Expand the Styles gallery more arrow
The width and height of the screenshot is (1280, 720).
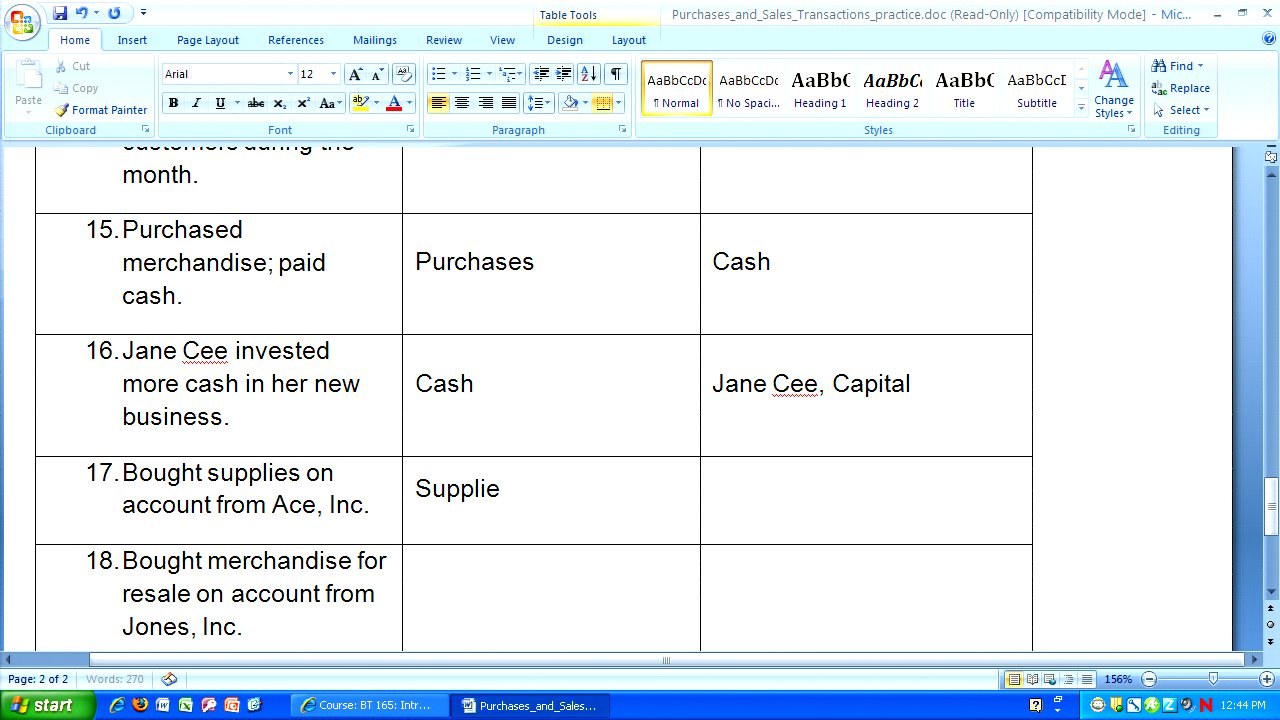pos(1081,105)
